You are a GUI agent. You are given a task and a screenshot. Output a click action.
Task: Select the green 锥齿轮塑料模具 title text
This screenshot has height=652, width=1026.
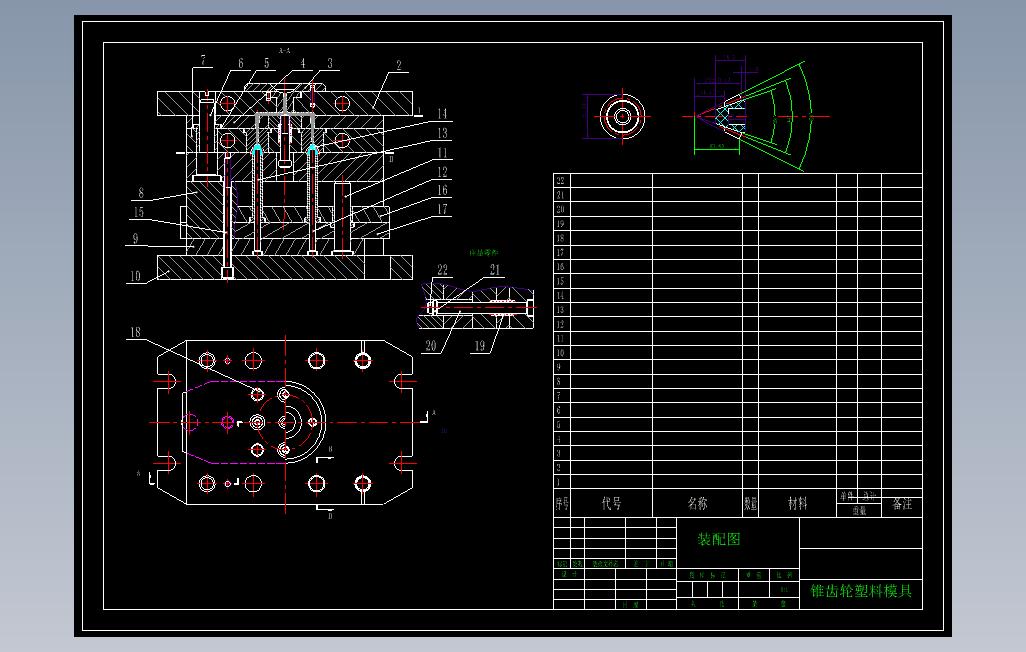pos(861,591)
